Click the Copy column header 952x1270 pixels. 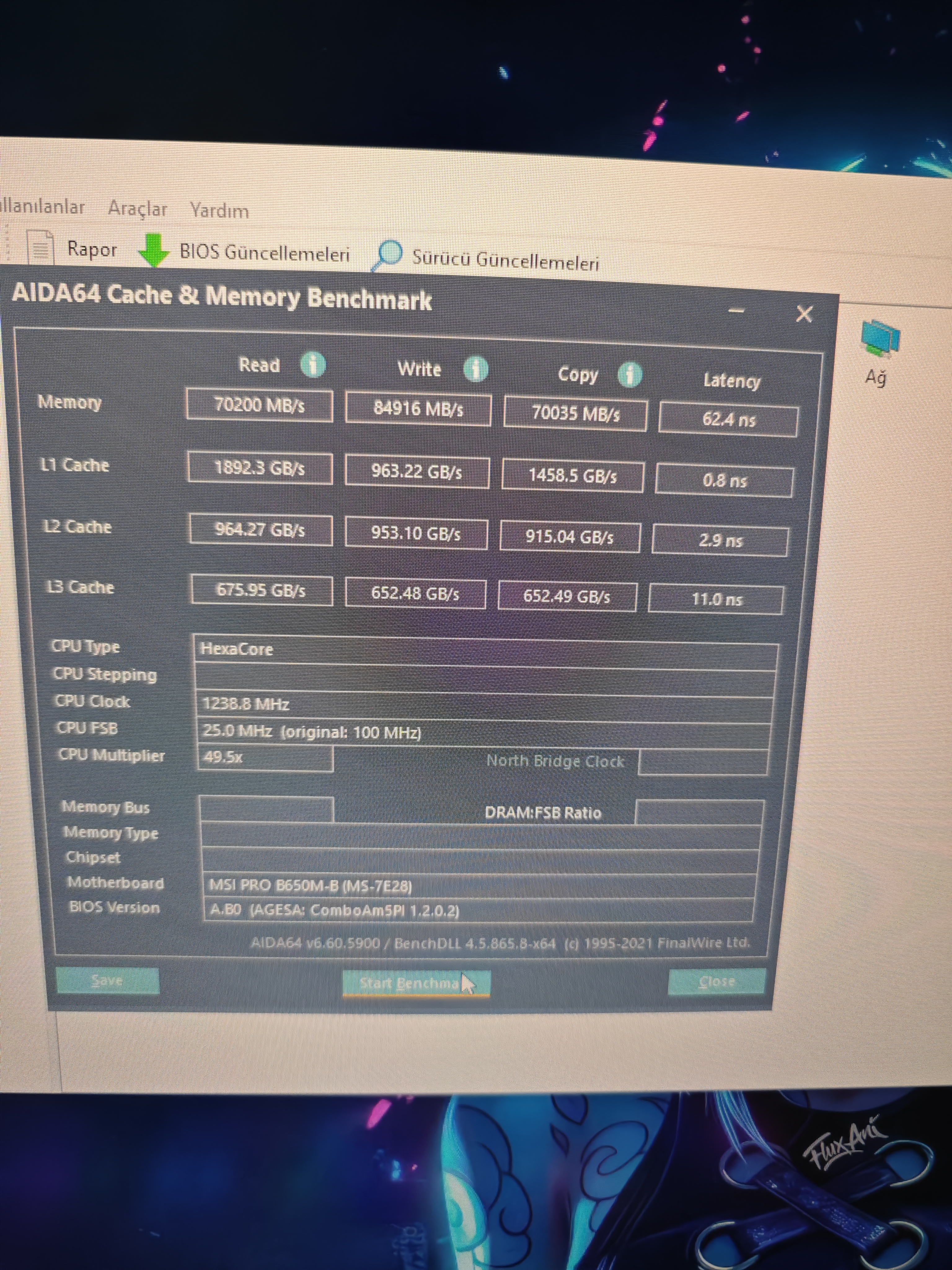point(578,374)
